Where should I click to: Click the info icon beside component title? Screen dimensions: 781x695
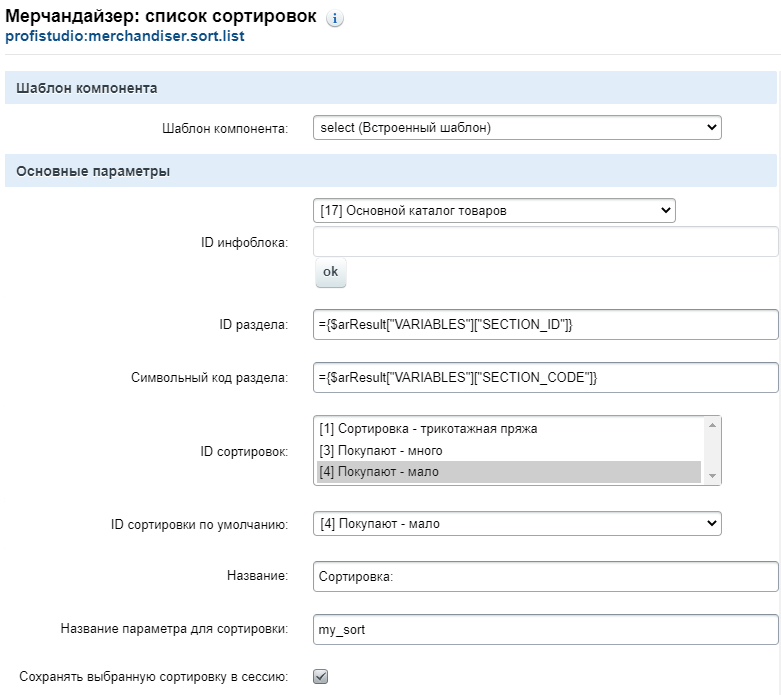point(335,19)
